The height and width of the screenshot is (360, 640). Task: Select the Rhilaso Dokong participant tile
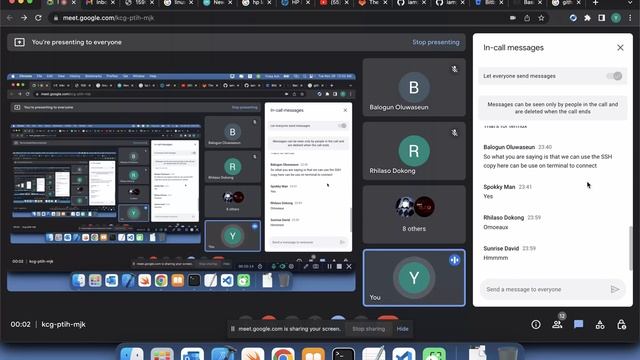[414, 151]
